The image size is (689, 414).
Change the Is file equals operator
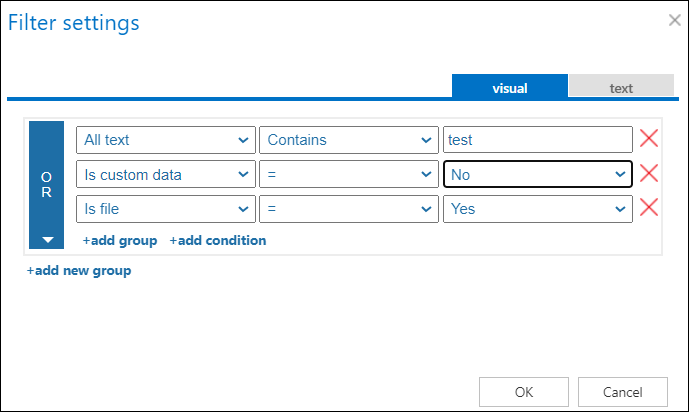pyautogui.click(x=348, y=208)
